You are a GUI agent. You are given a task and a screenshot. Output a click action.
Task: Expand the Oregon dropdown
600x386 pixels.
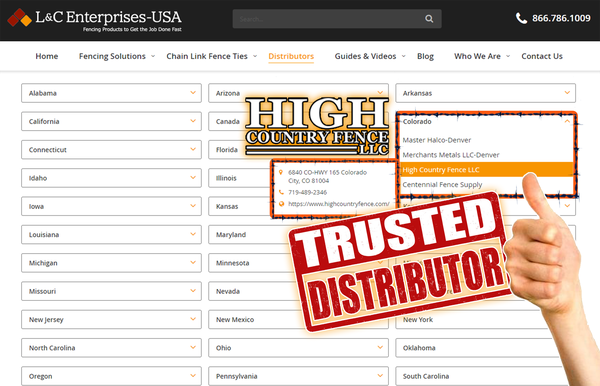pos(111,376)
